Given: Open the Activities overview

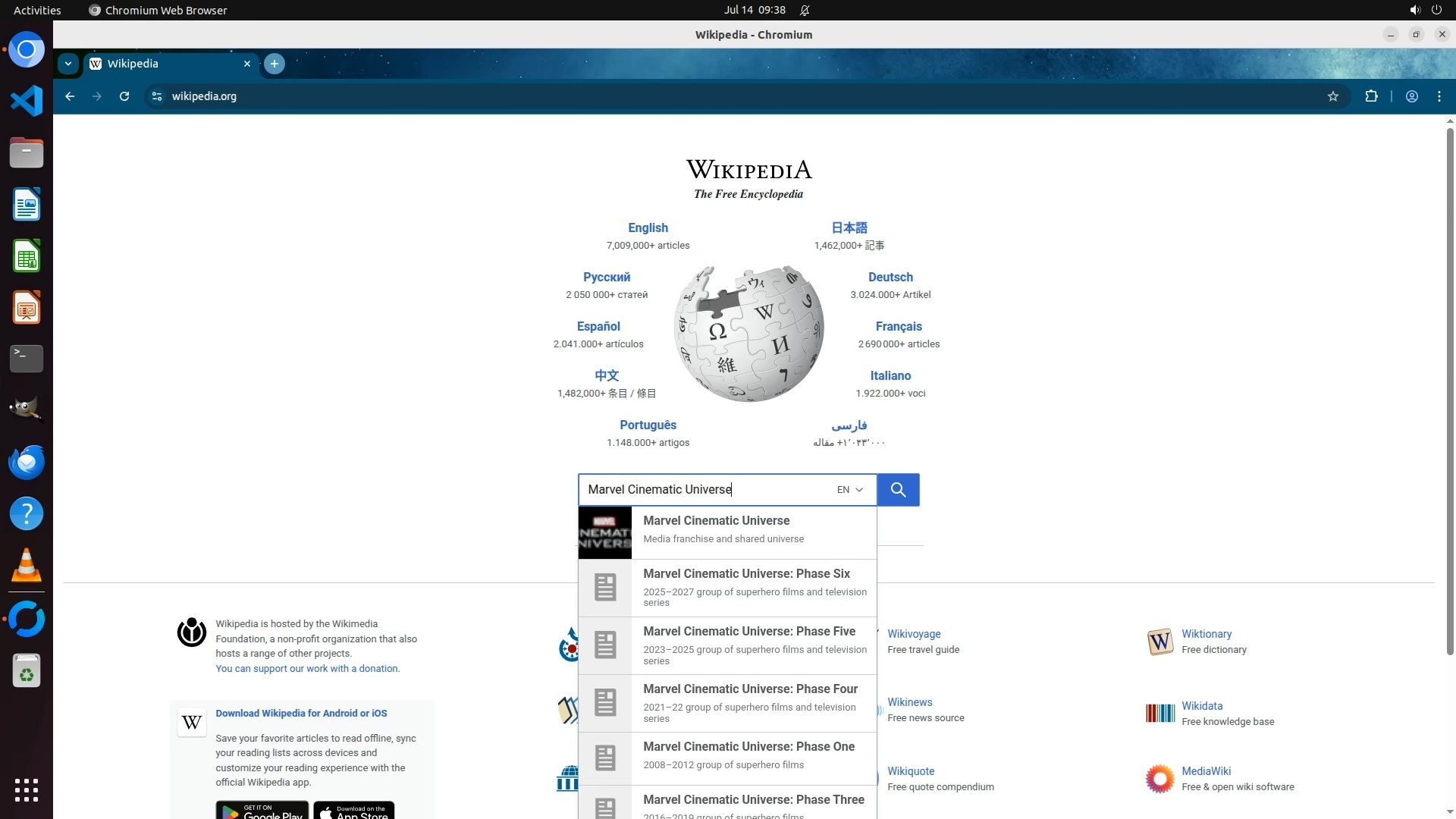Looking at the screenshot, I should (x=37, y=10).
